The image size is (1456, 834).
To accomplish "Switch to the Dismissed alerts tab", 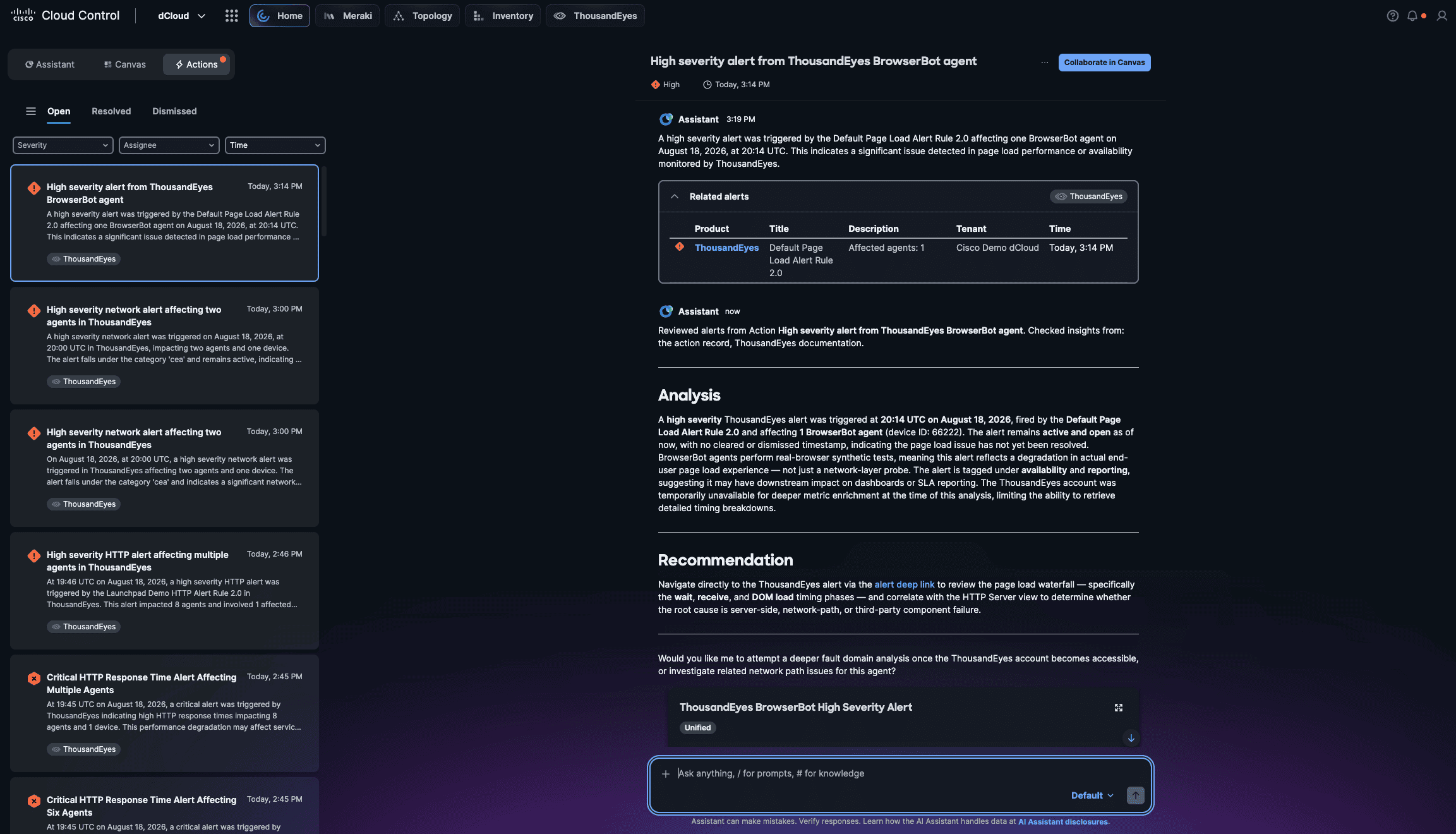I will pyautogui.click(x=174, y=111).
